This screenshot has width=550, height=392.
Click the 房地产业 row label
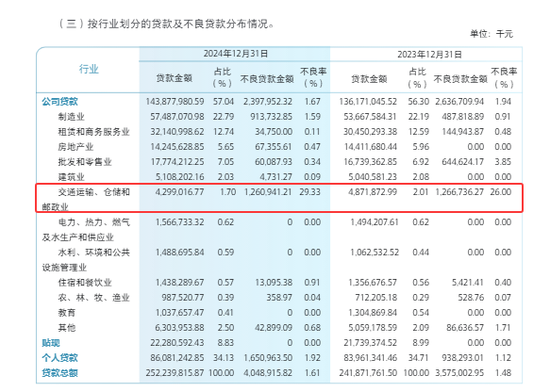[x=75, y=147]
